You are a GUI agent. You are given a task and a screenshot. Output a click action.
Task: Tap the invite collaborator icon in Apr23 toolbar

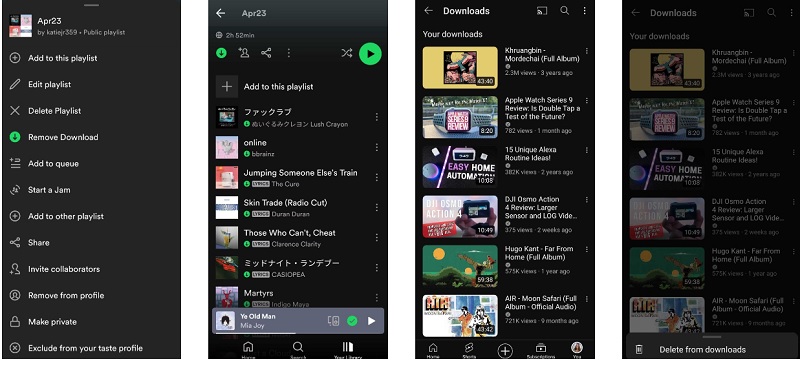click(244, 53)
